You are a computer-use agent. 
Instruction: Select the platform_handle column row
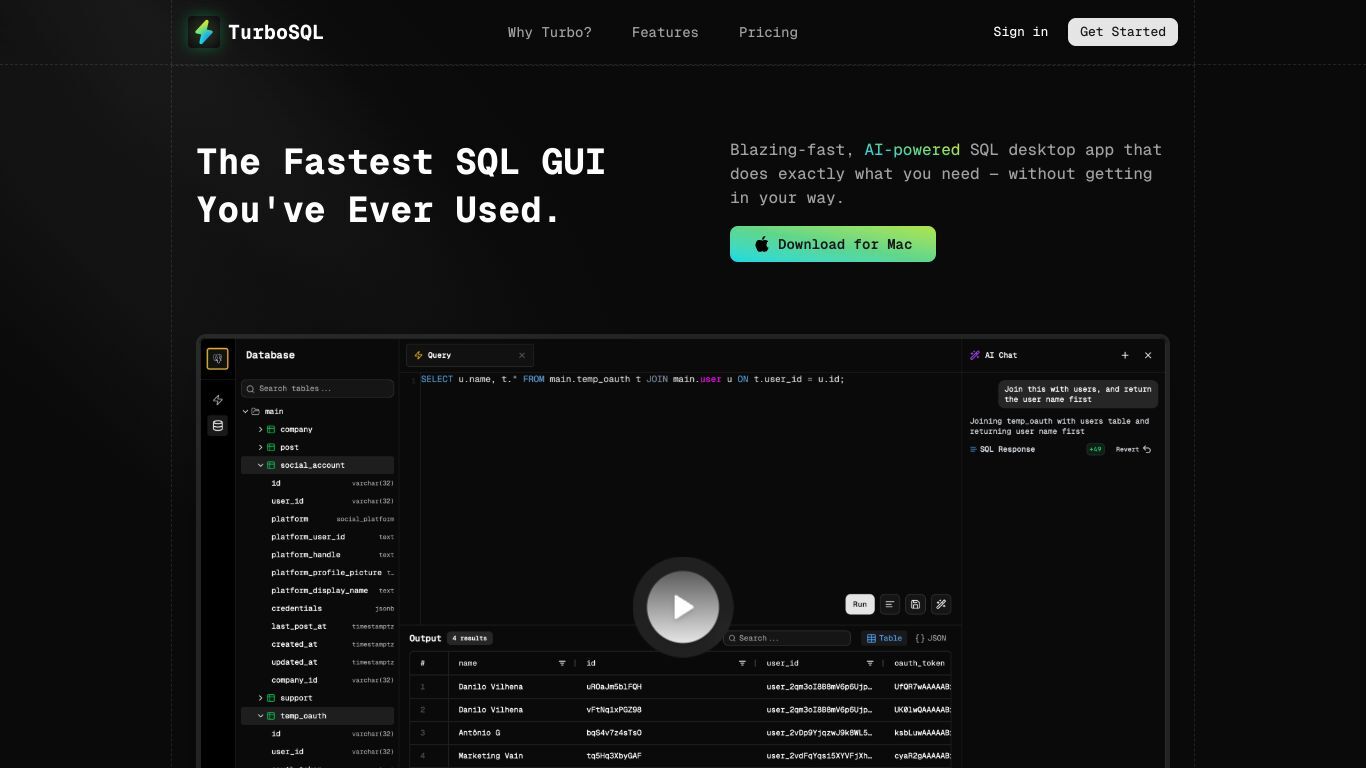[332, 555]
